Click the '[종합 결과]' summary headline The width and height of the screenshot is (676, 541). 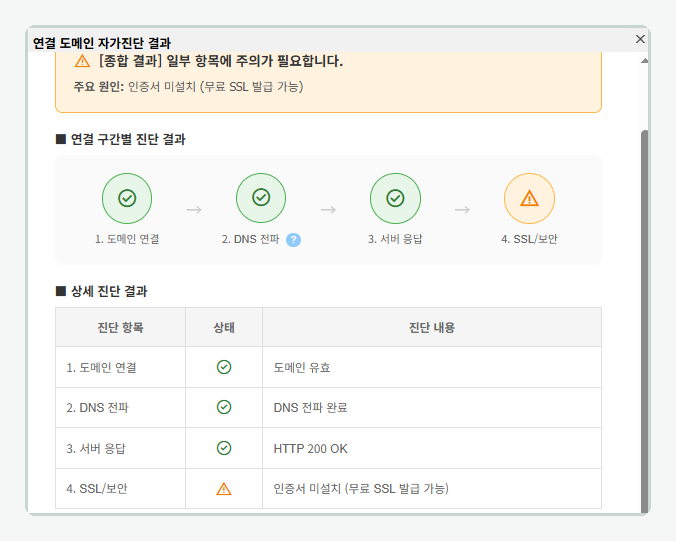[x=221, y=61]
